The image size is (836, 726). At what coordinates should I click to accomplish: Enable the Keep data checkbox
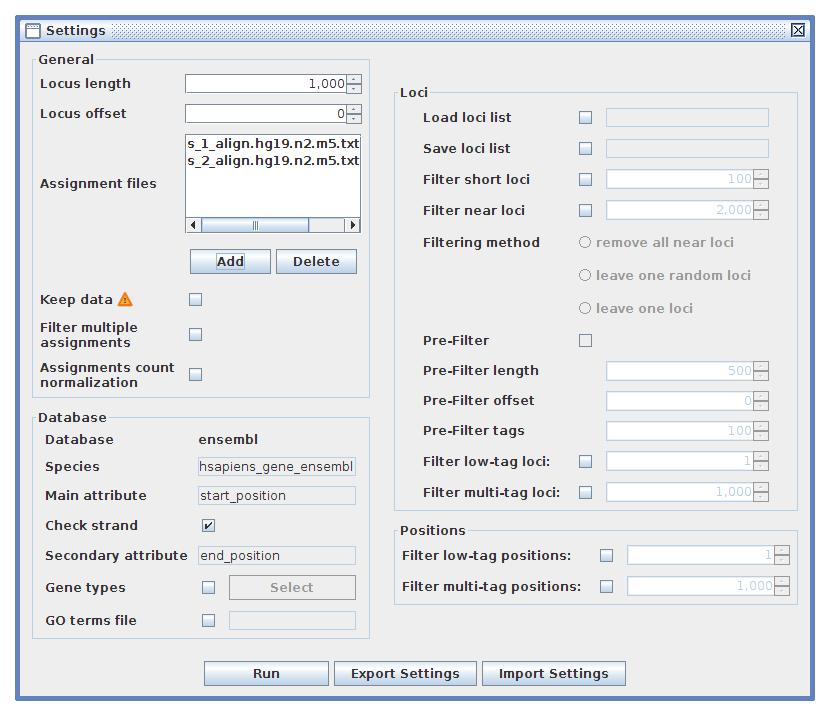coord(196,299)
